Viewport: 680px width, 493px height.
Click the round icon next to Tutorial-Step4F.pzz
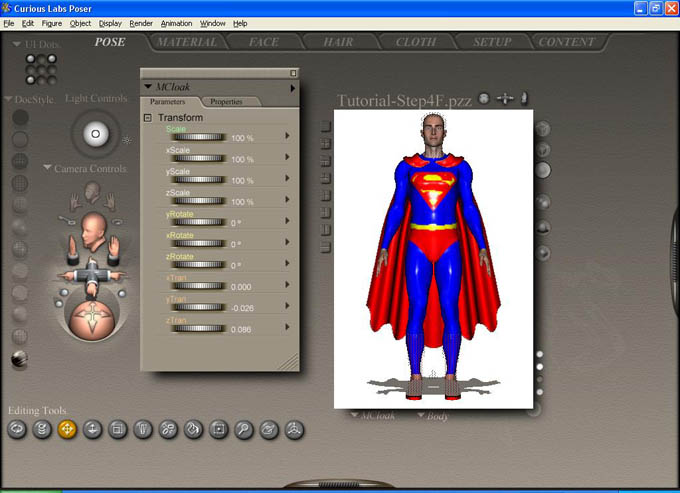[x=484, y=99]
